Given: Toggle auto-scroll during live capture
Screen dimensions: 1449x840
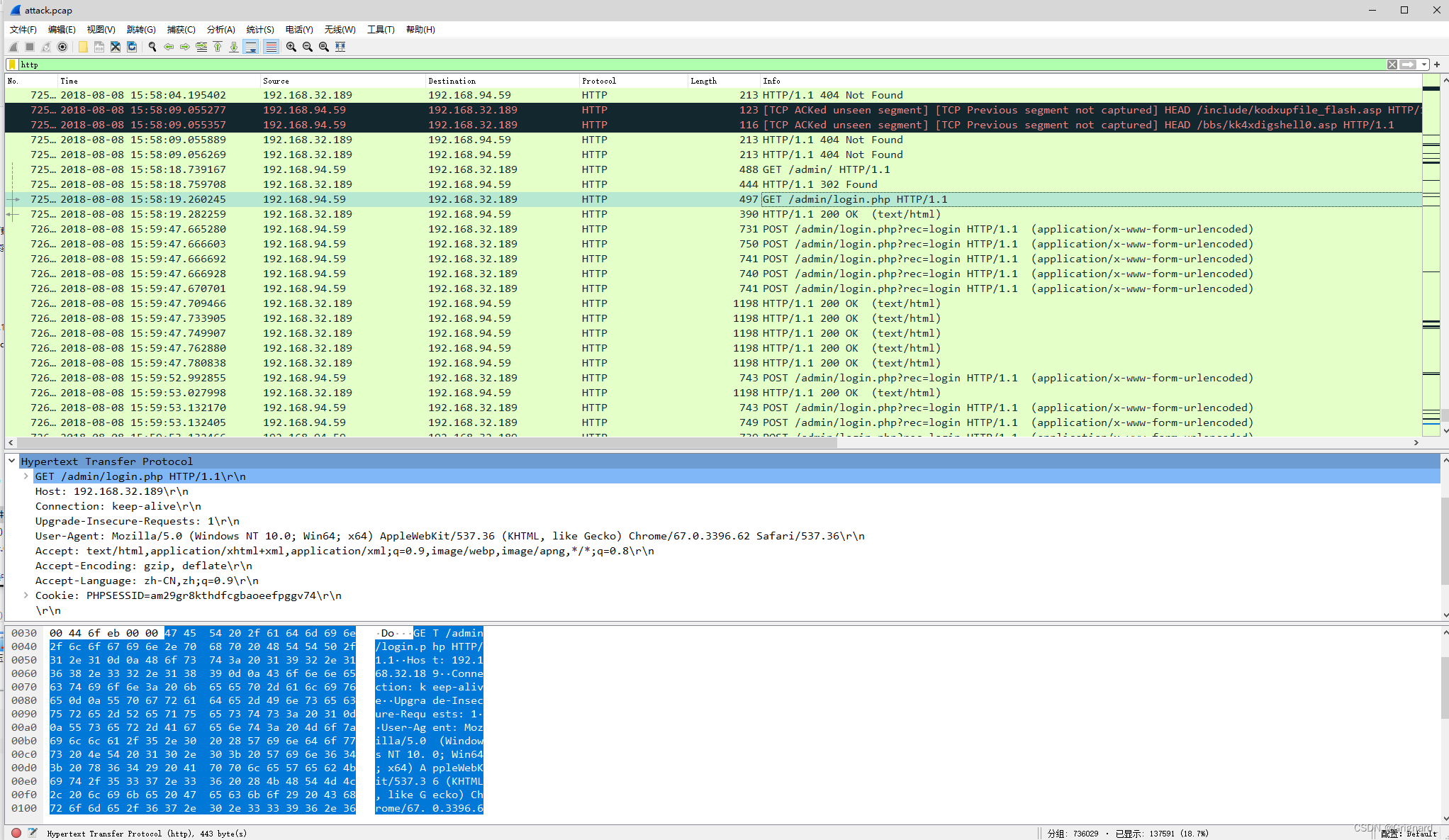Looking at the screenshot, I should 251,47.
